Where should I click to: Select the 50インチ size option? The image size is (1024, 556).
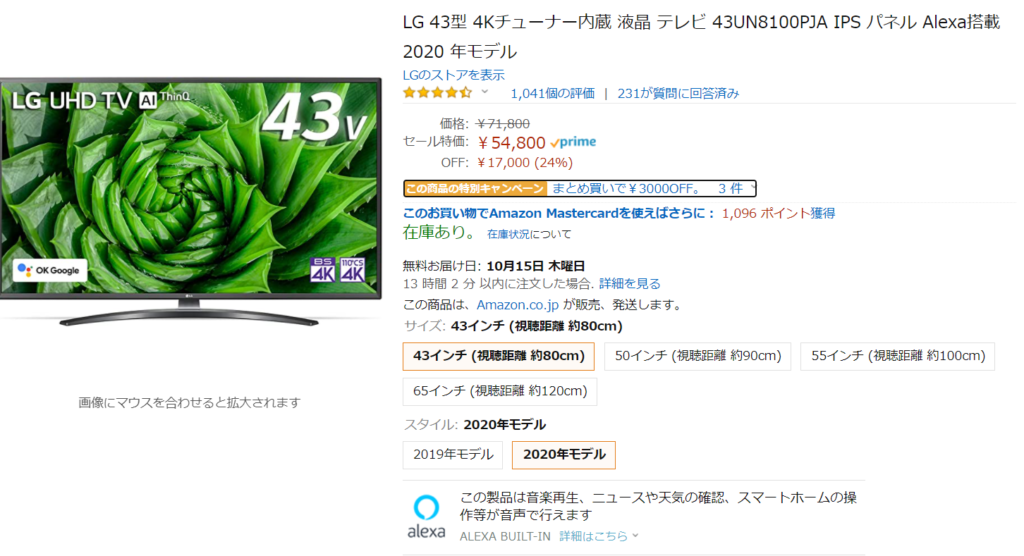pos(697,356)
